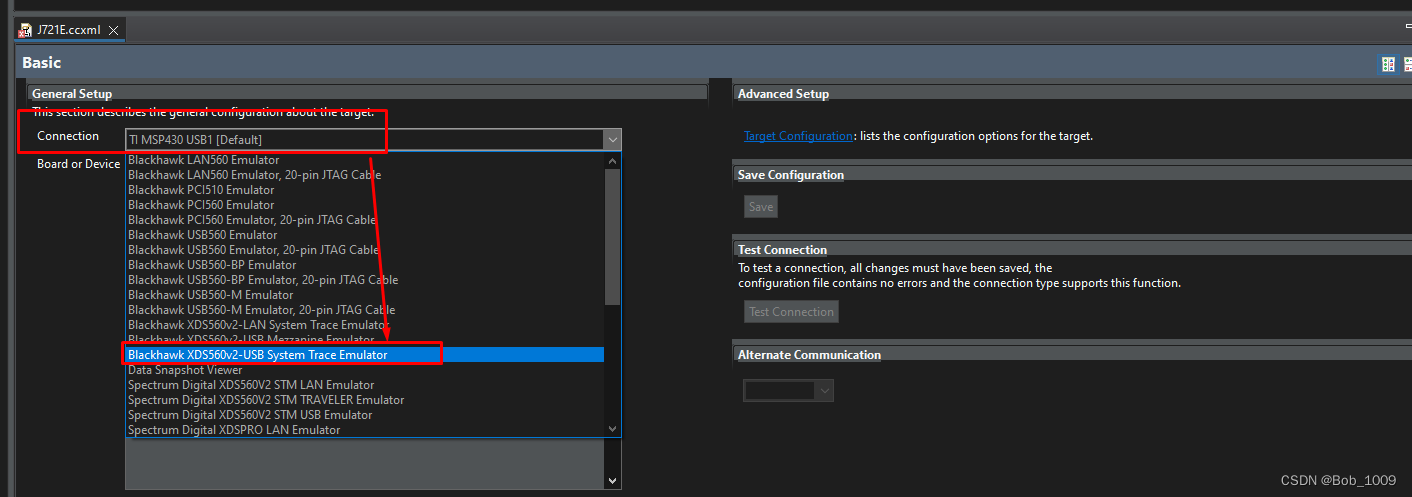This screenshot has height=497, width=1412.
Task: Click the side-by-side layout icon in the Basic header
Action: click(x=1388, y=64)
